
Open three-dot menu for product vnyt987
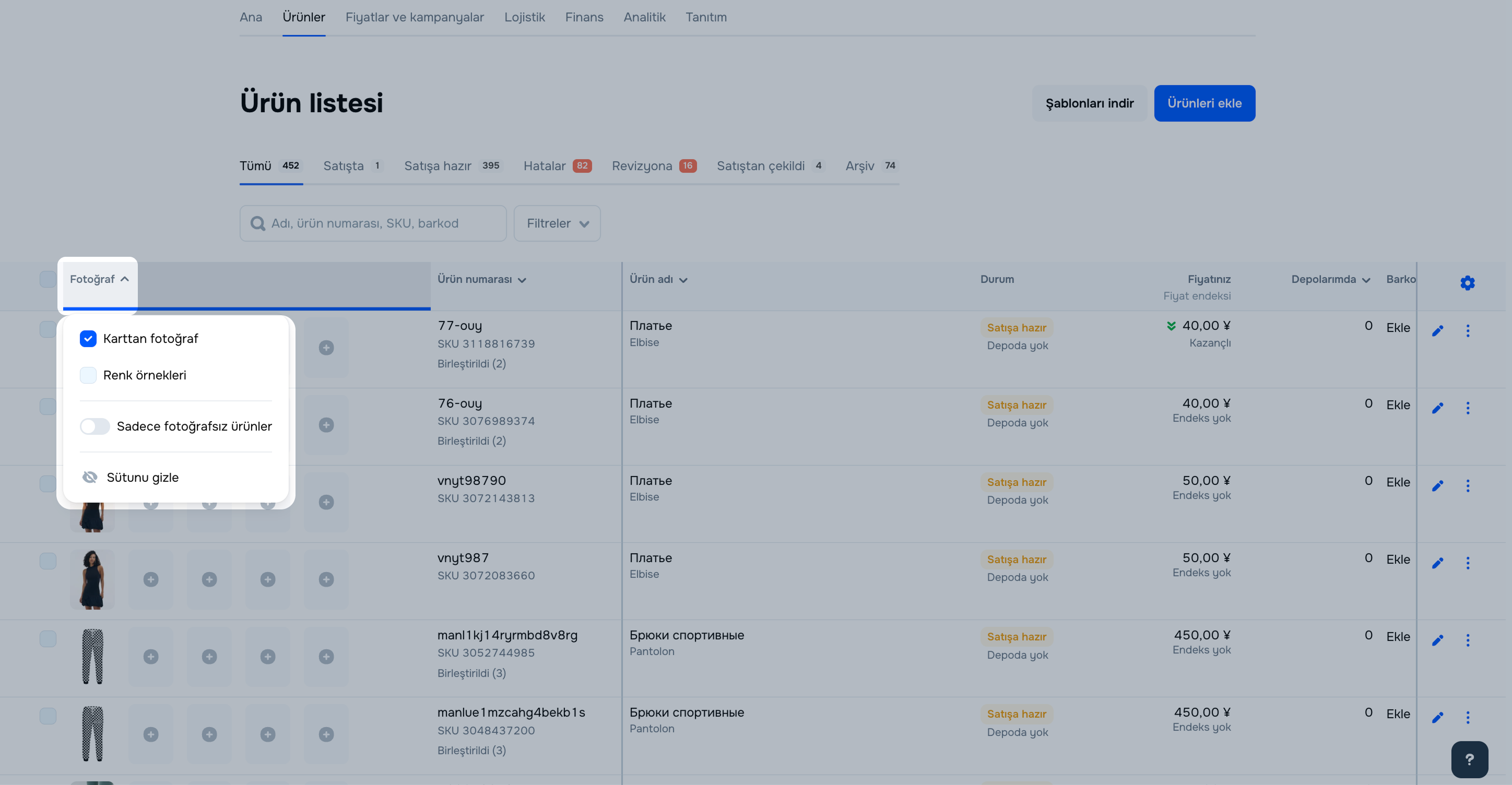click(x=1468, y=563)
